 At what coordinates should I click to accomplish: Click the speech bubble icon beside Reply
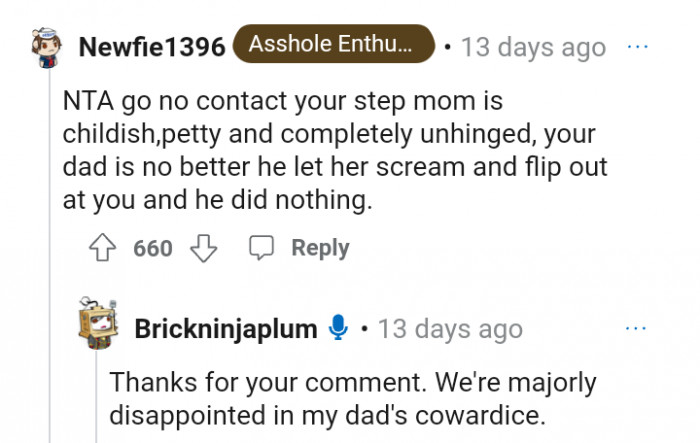pyautogui.click(x=262, y=247)
